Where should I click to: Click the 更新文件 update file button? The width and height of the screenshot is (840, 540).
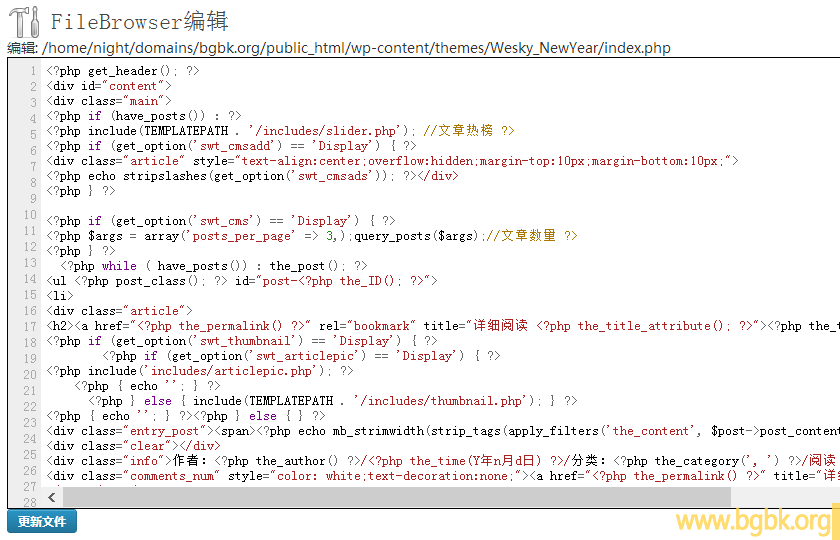[42, 521]
